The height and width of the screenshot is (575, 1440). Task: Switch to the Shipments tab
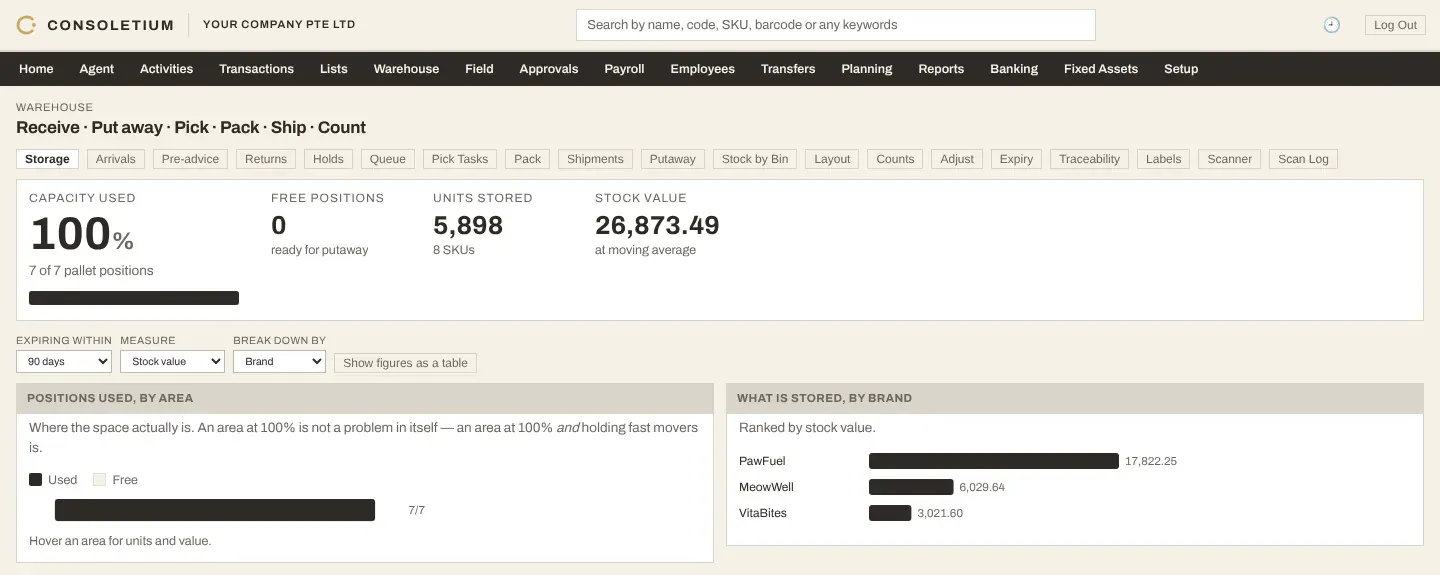595,159
